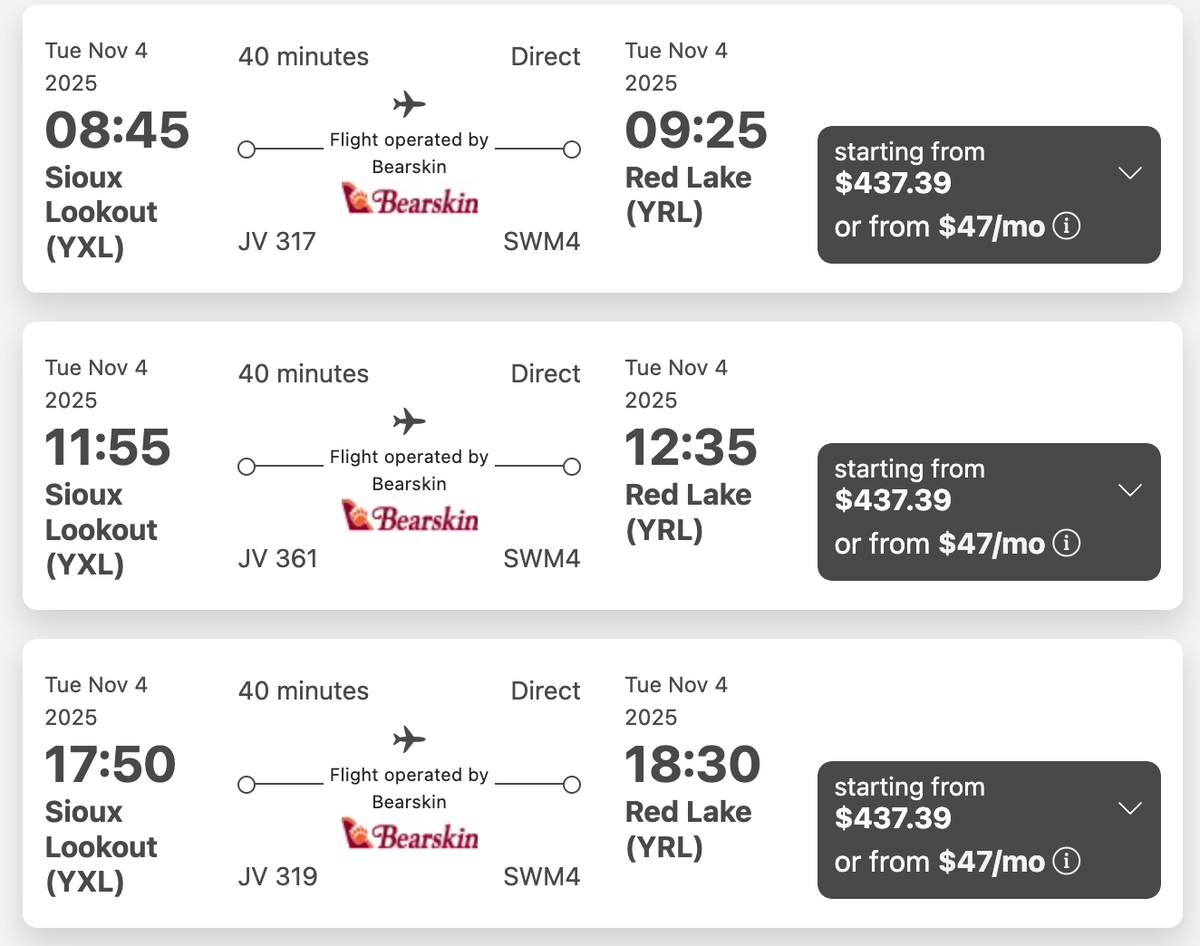The width and height of the screenshot is (1200, 946).
Task: Click the airplane icon on the 08:45 flight
Action: [409, 104]
